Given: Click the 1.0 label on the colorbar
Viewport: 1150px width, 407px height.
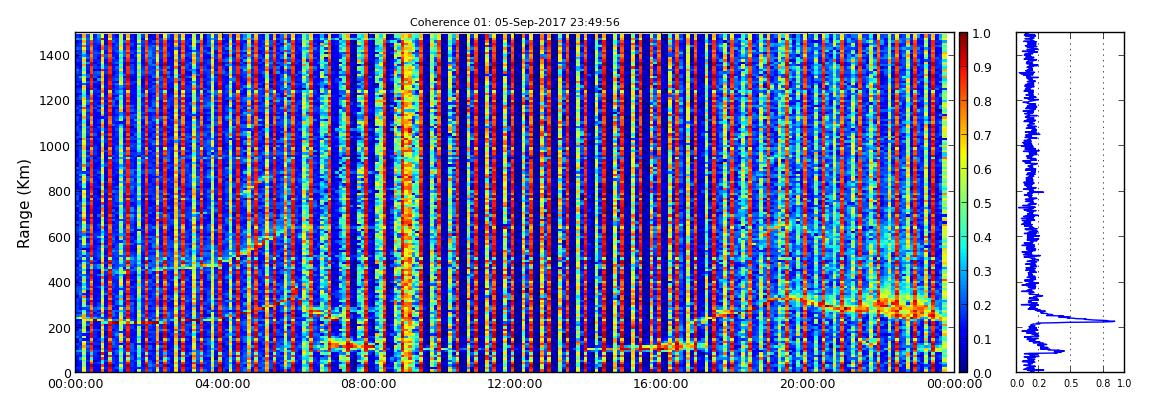Looking at the screenshot, I should click(x=981, y=34).
